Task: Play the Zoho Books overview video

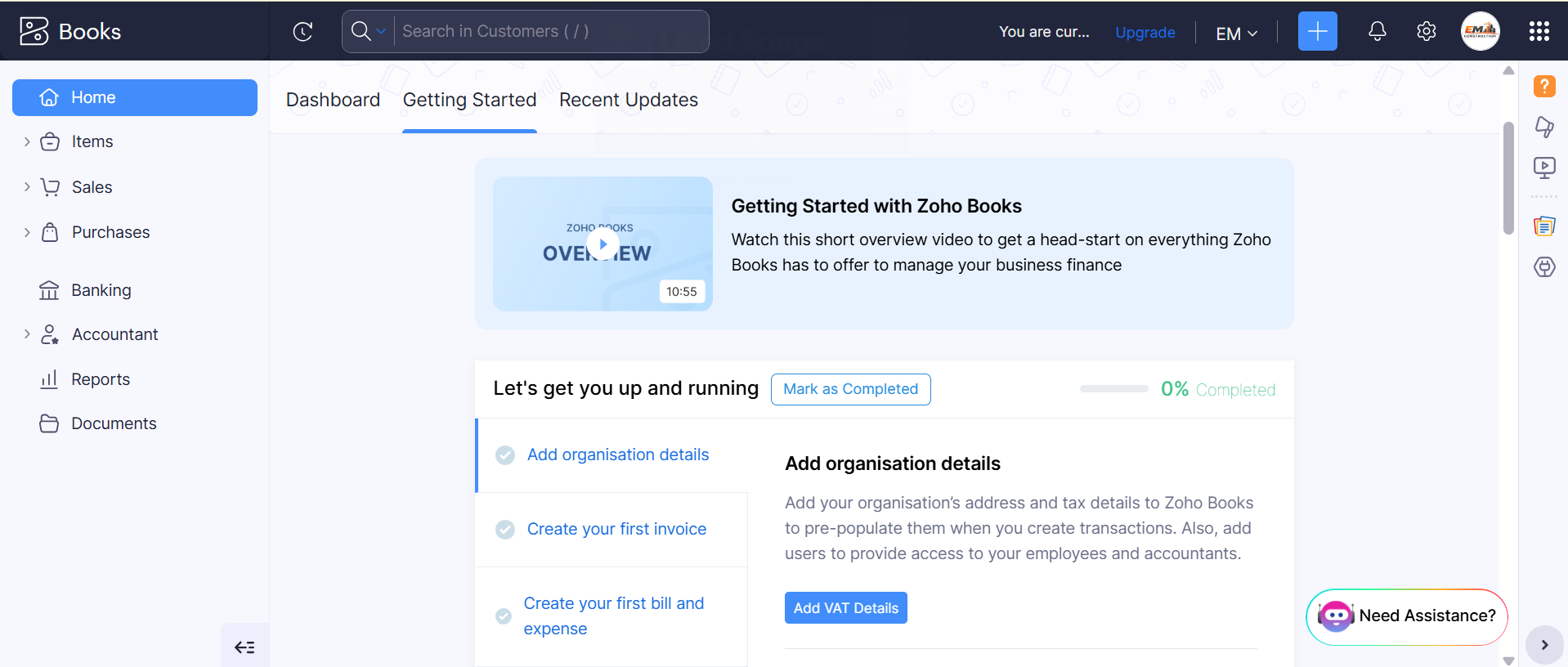Action: coord(603,244)
